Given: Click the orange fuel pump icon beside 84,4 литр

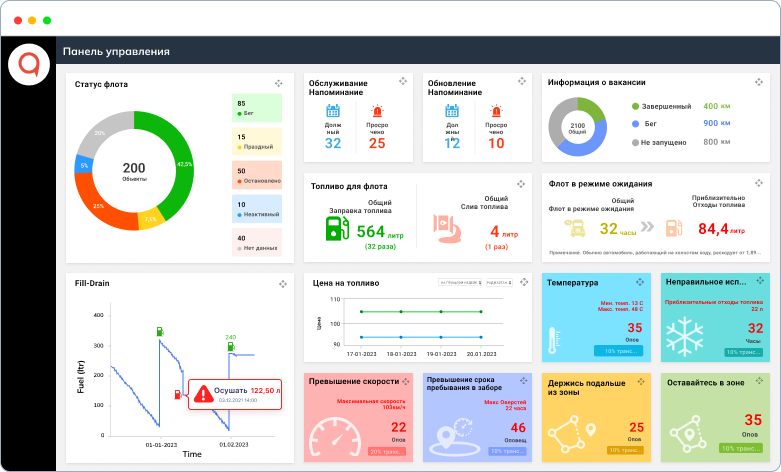Looking at the screenshot, I should (673, 229).
